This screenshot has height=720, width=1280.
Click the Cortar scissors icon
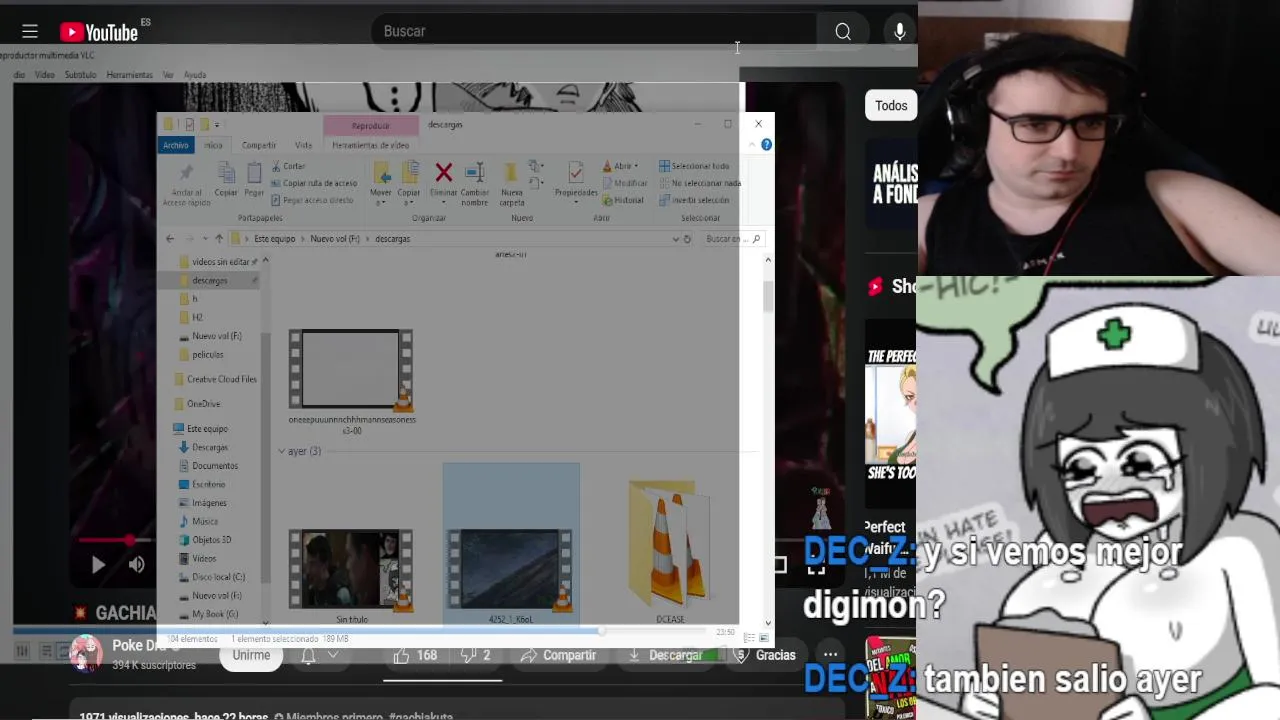[x=288, y=167]
